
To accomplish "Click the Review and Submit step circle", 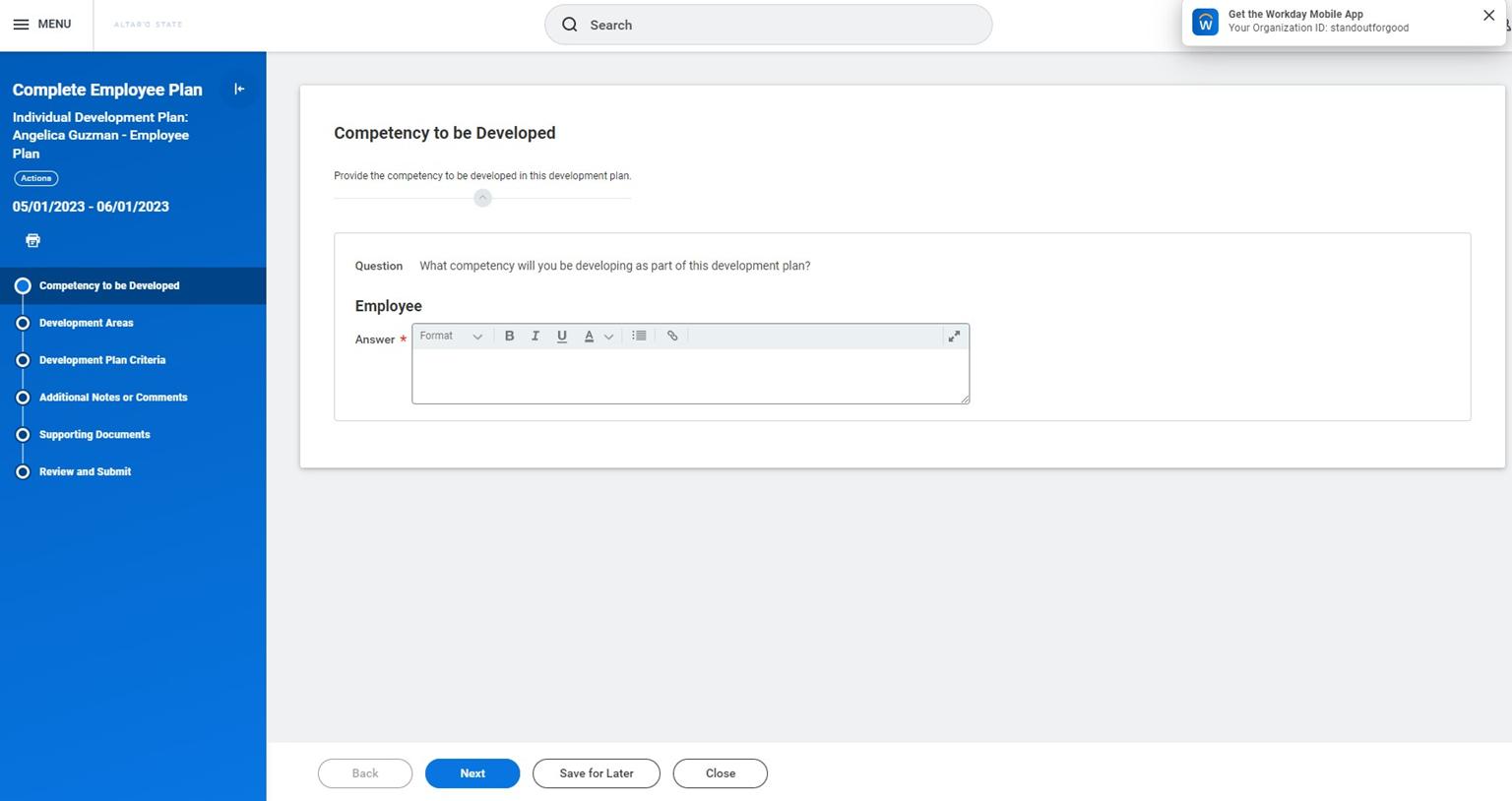I will [x=23, y=472].
